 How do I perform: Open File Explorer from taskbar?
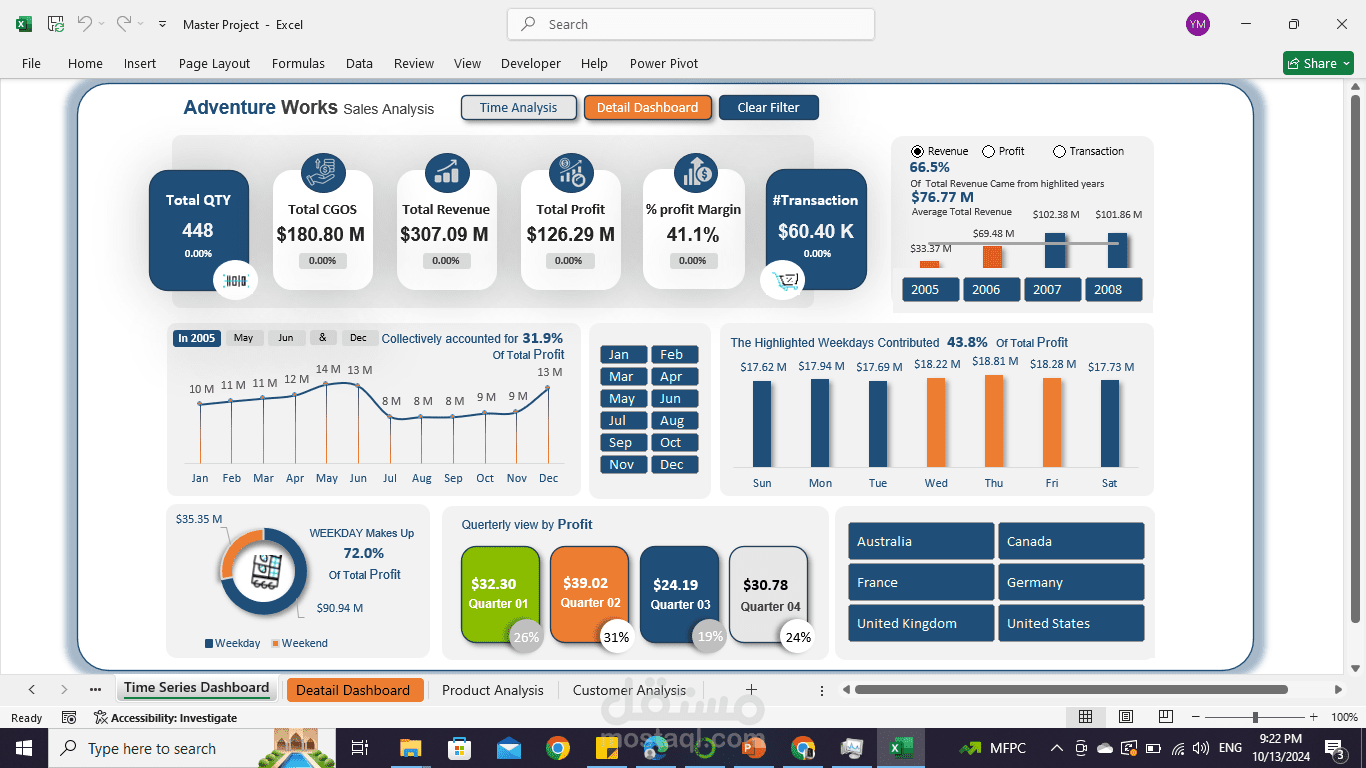[410, 748]
